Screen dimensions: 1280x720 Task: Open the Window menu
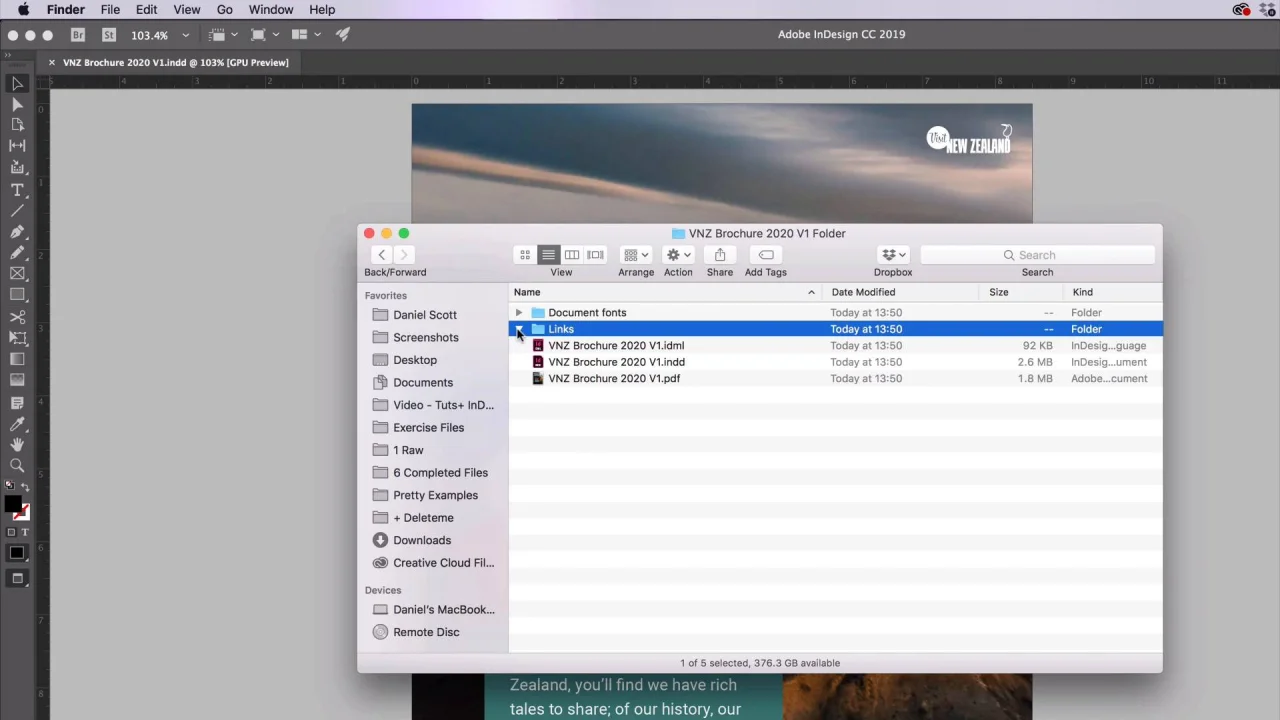coord(270,10)
